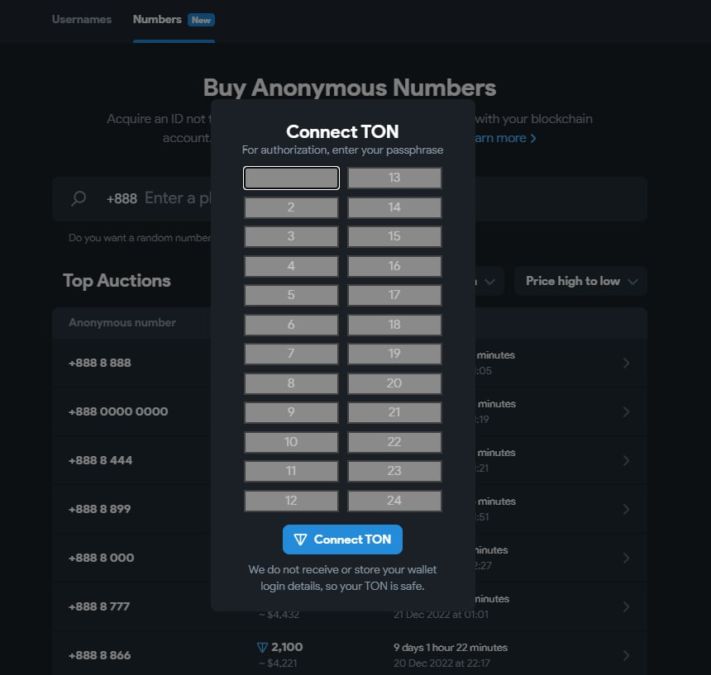Screen dimensions: 711x675
Task: Open the Price high to low dropdown
Action: pyautogui.click(x=580, y=281)
